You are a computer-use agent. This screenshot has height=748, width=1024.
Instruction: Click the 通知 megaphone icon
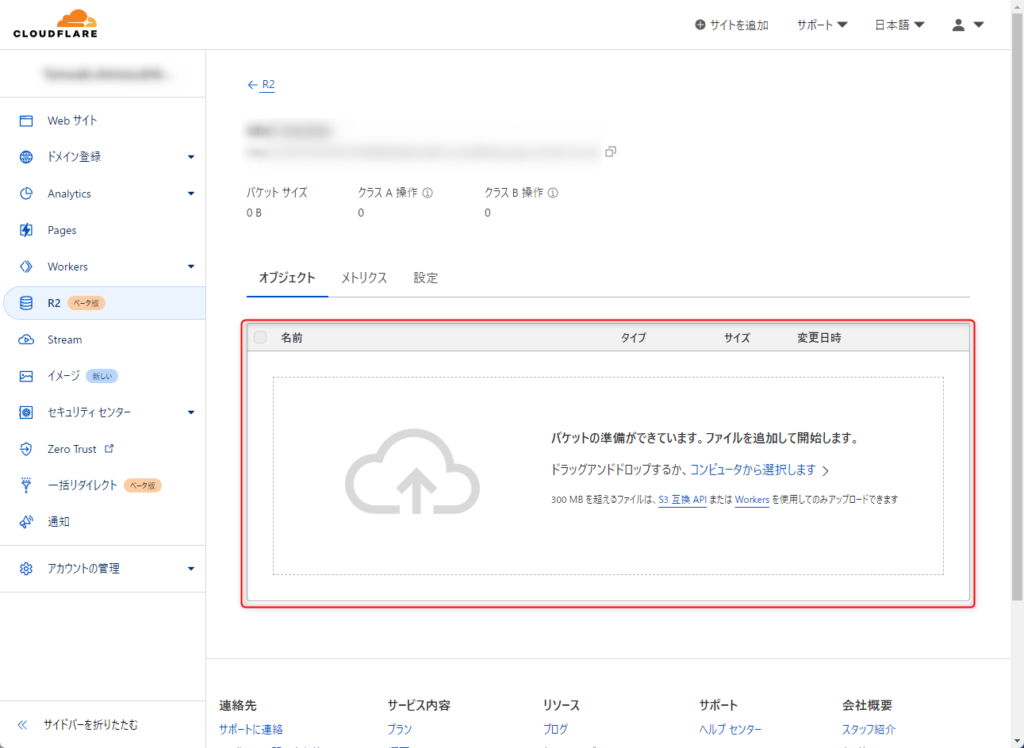click(26, 522)
